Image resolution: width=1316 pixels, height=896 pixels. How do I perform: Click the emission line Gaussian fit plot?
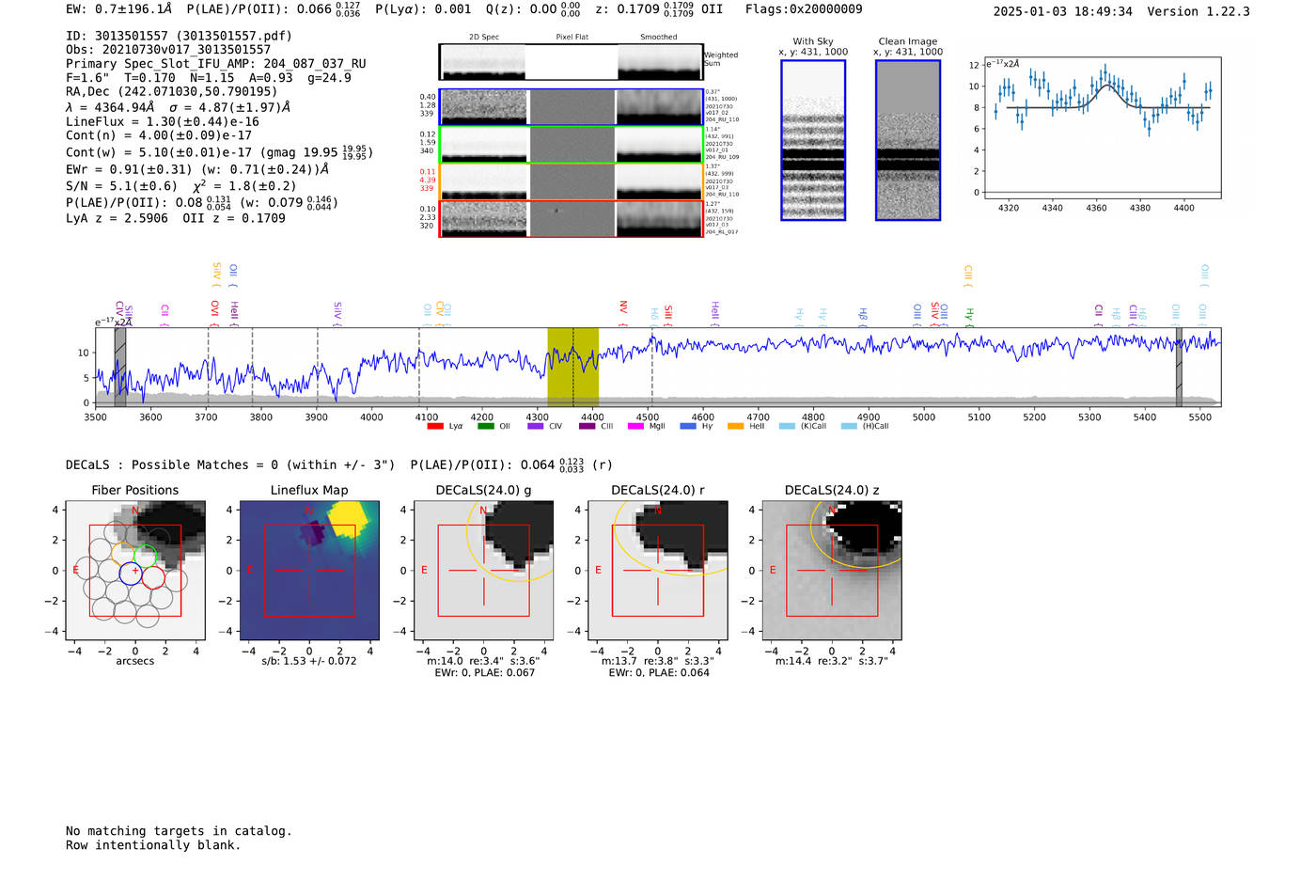1102,128
